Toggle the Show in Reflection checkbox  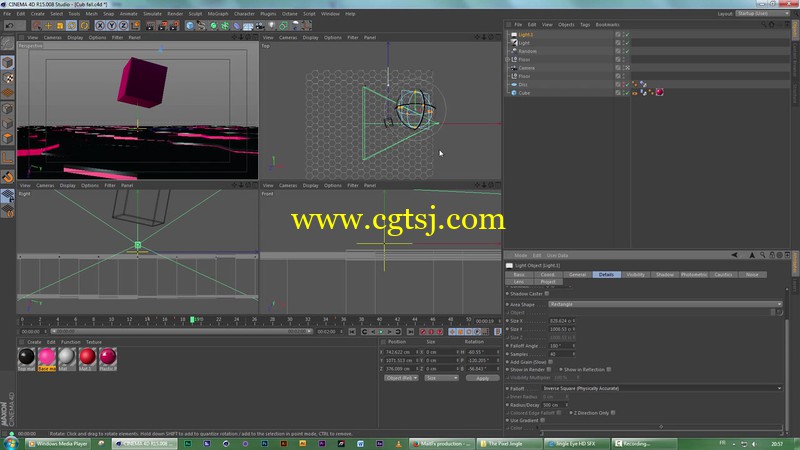[x=609, y=369]
